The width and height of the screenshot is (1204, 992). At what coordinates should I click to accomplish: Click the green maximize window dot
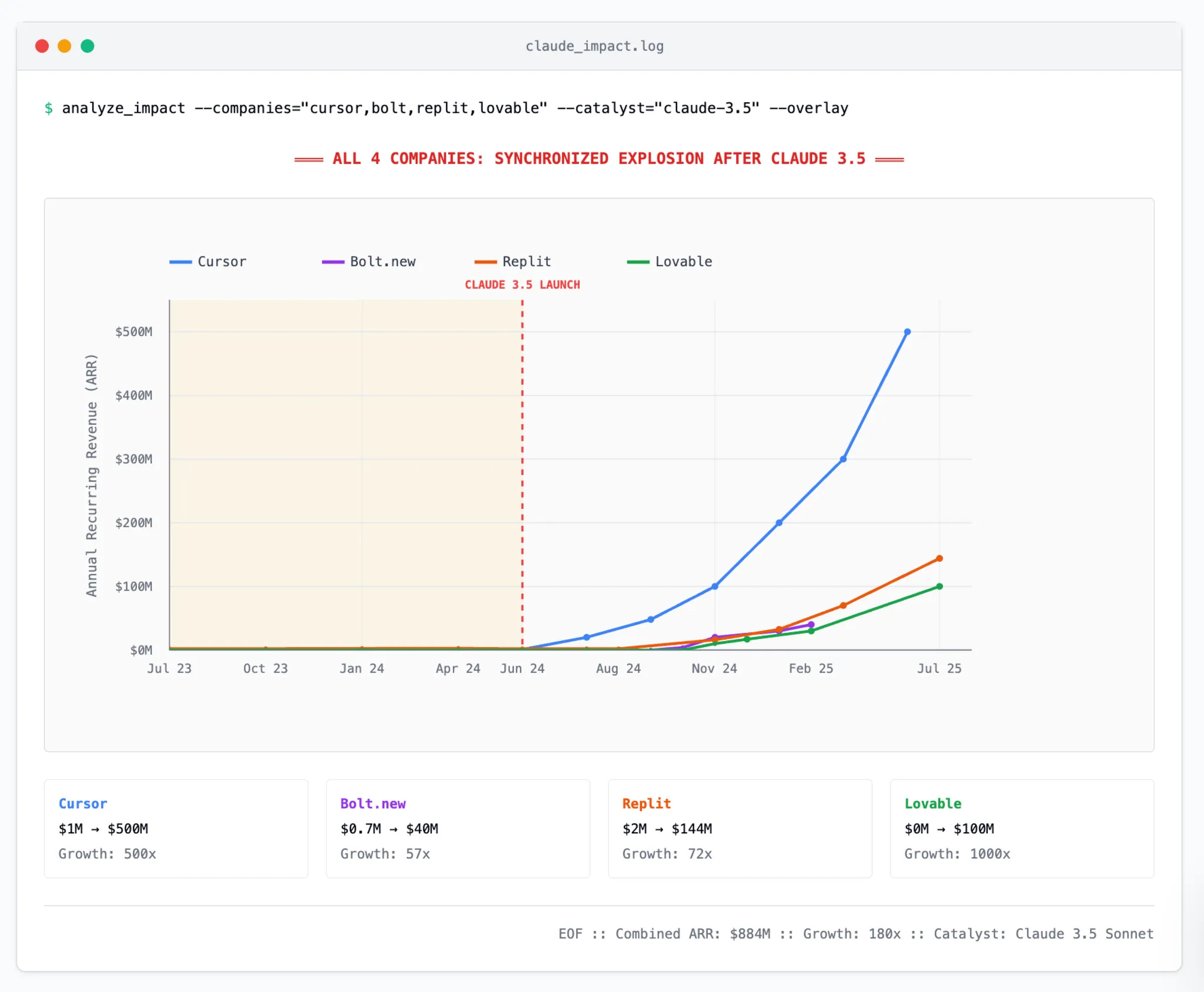[x=88, y=46]
